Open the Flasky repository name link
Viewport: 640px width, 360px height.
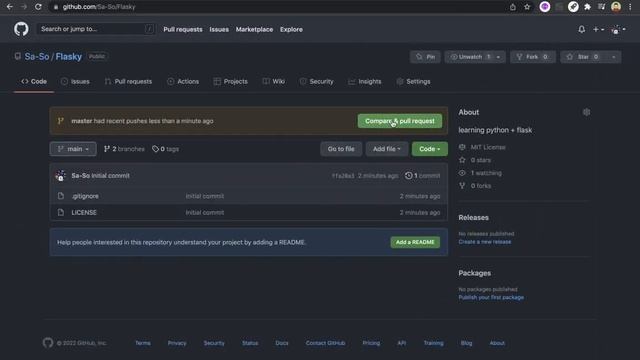69,57
